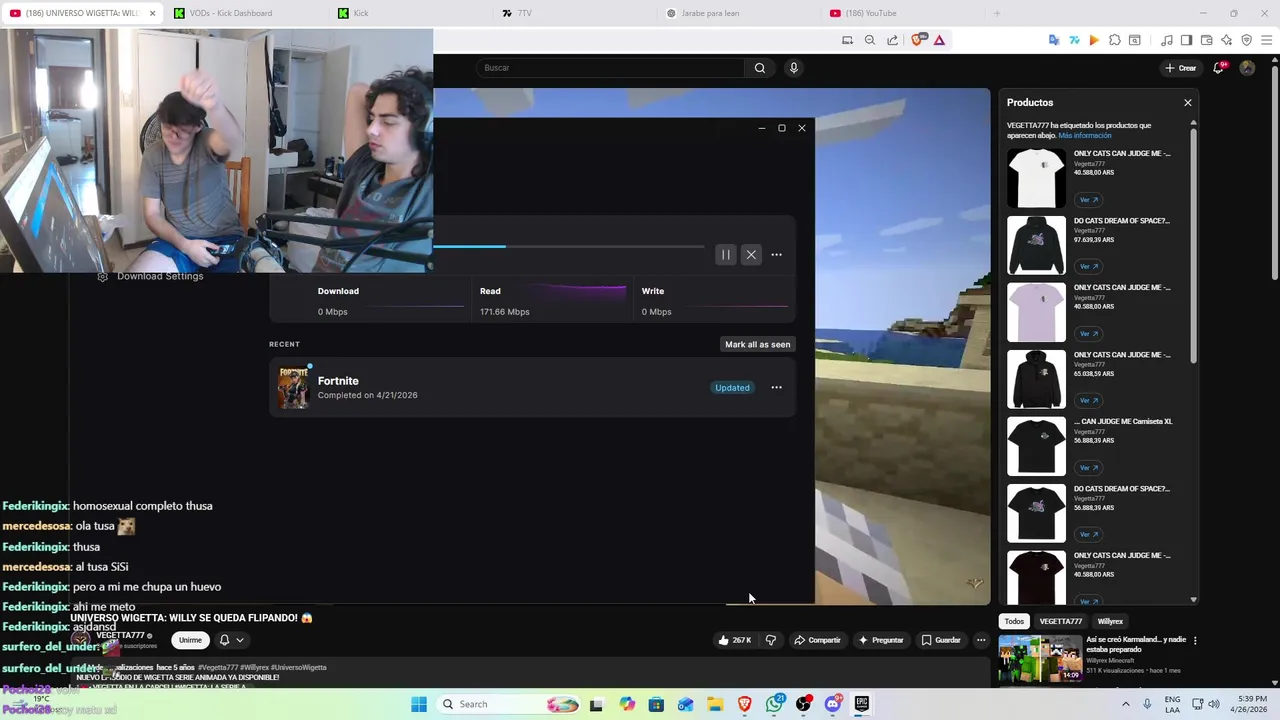Image resolution: width=1280 pixels, height=720 pixels.
Task: Click the Brave Rewards triangle icon
Action: [939, 40]
